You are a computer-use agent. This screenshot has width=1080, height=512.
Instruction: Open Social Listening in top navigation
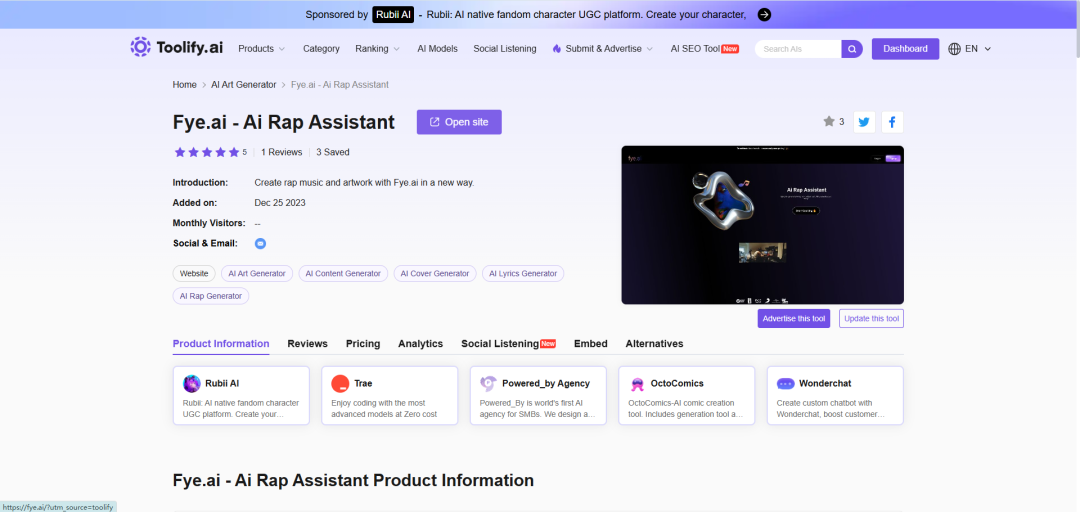[x=505, y=49]
